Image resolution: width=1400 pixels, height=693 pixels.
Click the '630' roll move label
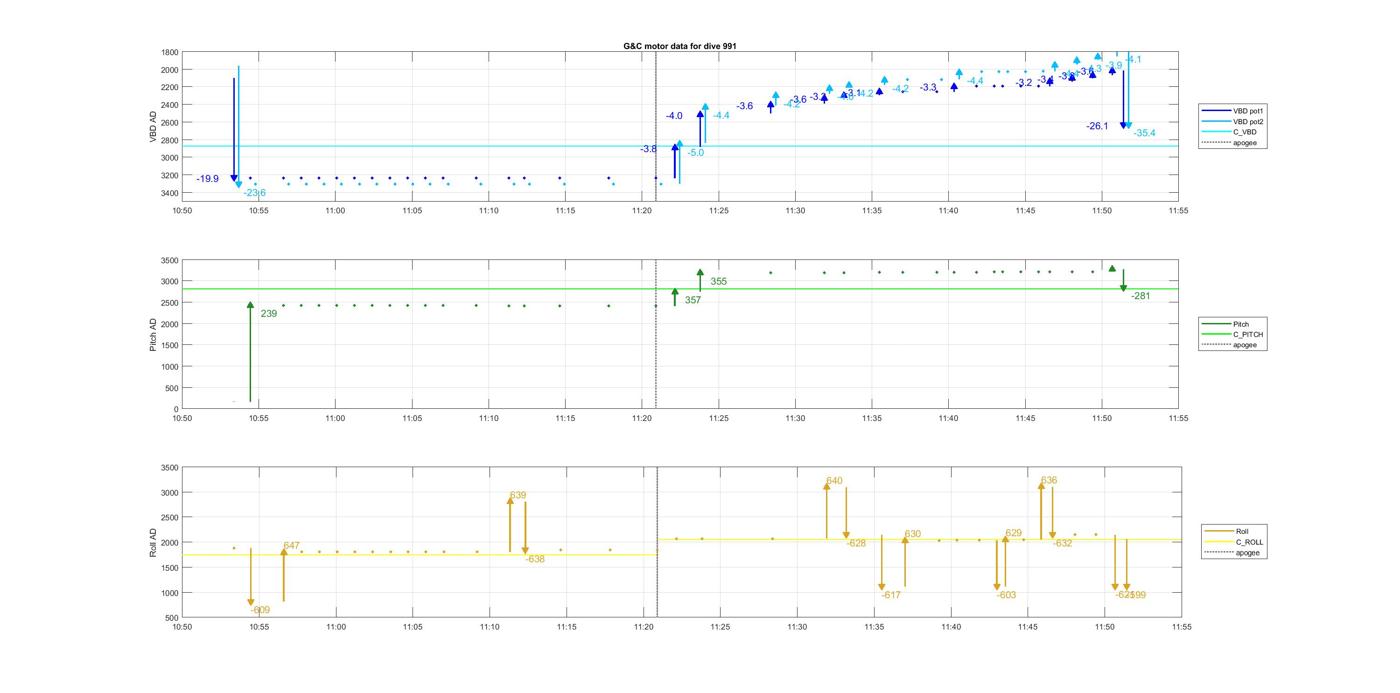[x=913, y=535]
